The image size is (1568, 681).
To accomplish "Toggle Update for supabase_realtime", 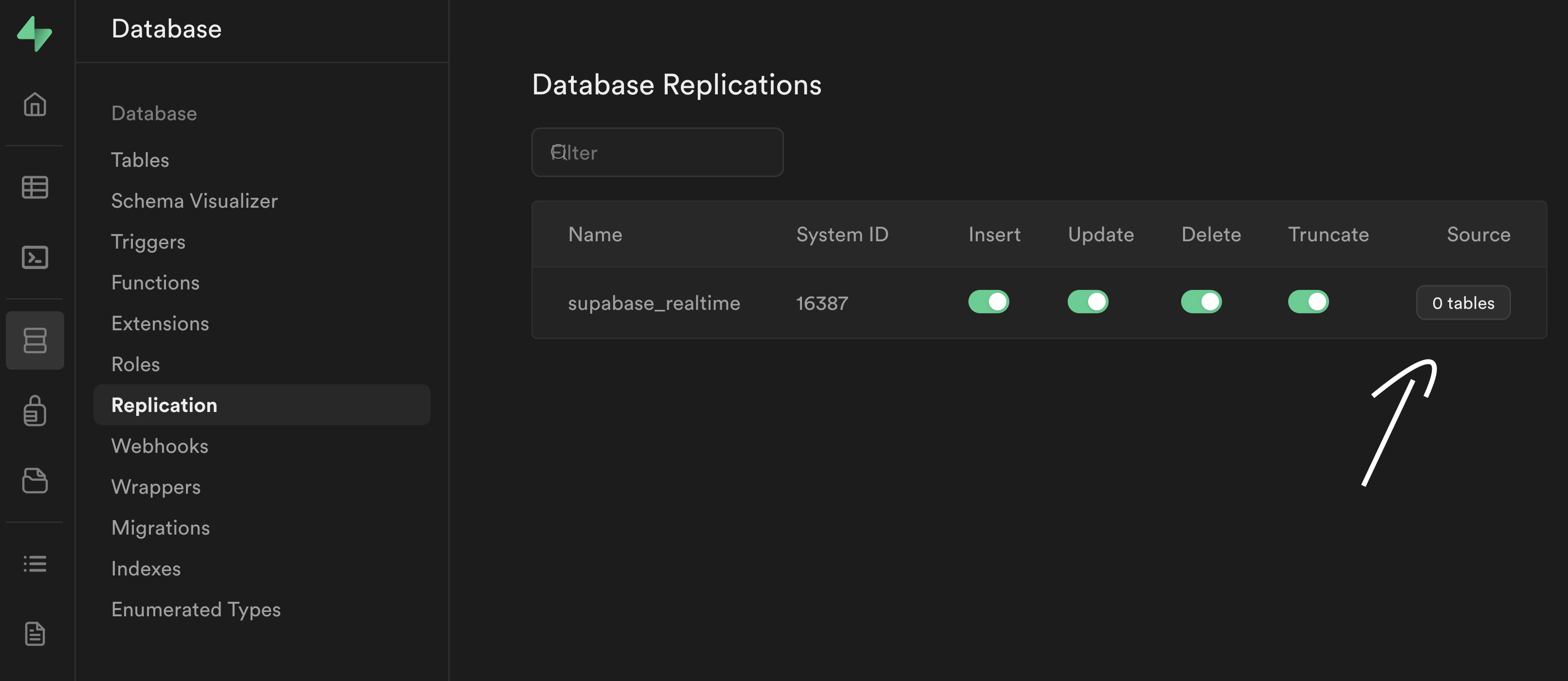I will pos(1088,302).
